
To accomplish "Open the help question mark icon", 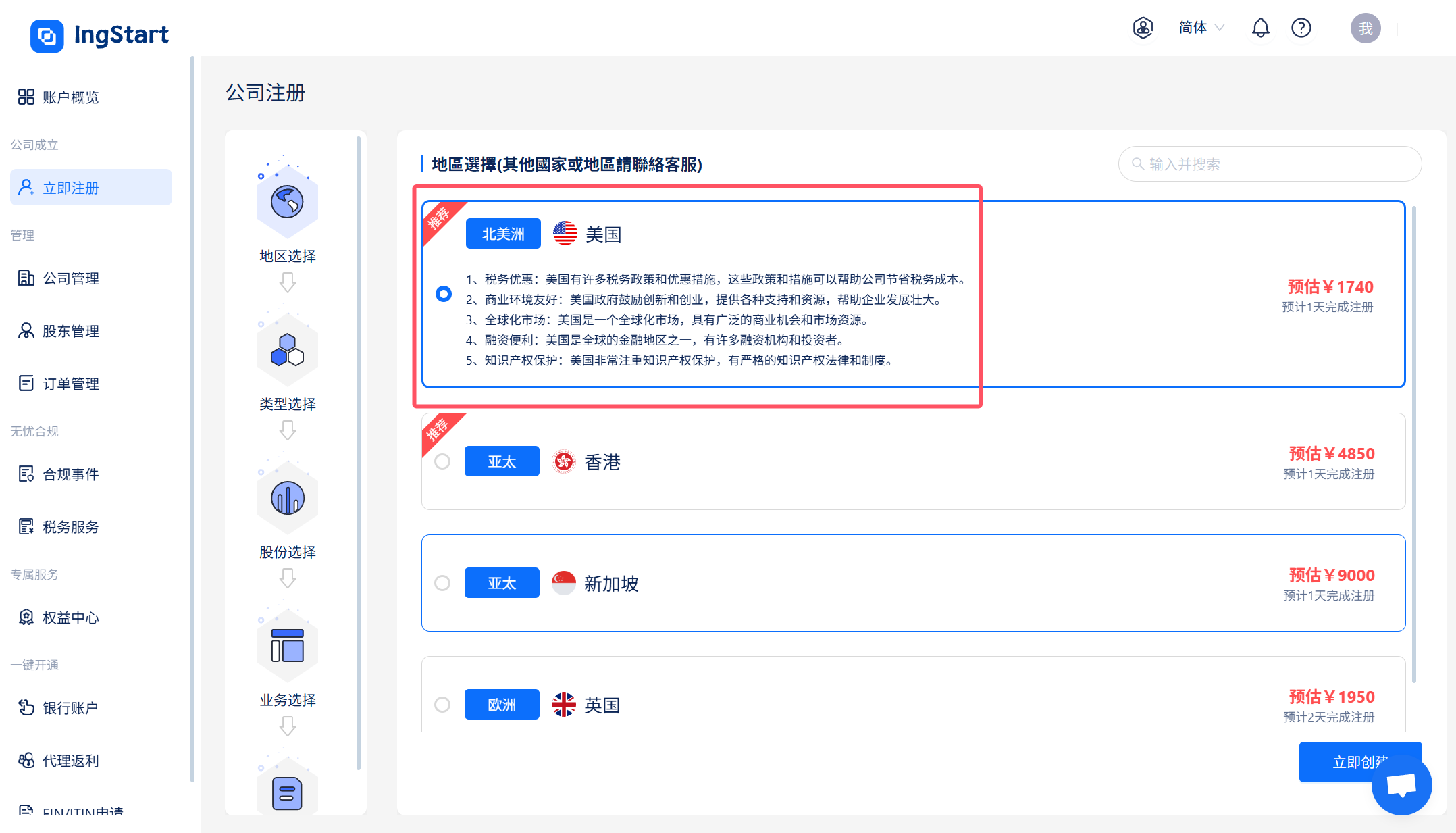I will [1301, 28].
